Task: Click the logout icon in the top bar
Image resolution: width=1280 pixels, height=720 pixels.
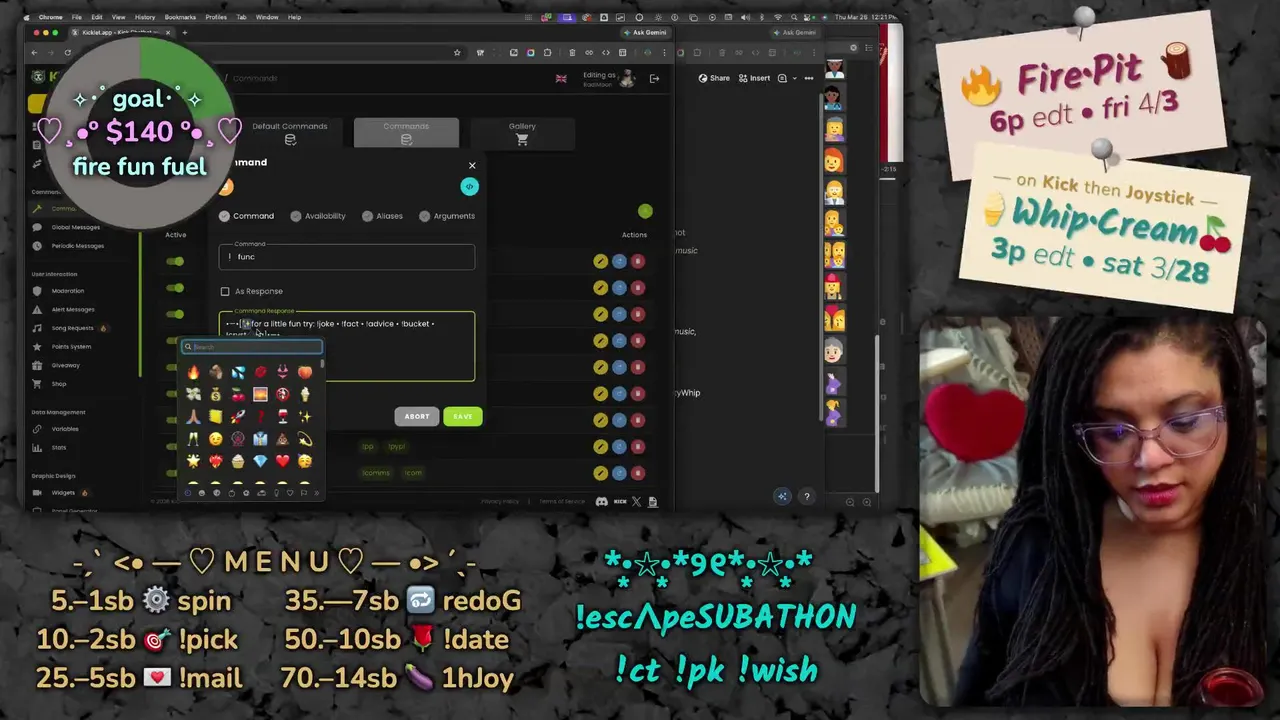Action: click(654, 78)
